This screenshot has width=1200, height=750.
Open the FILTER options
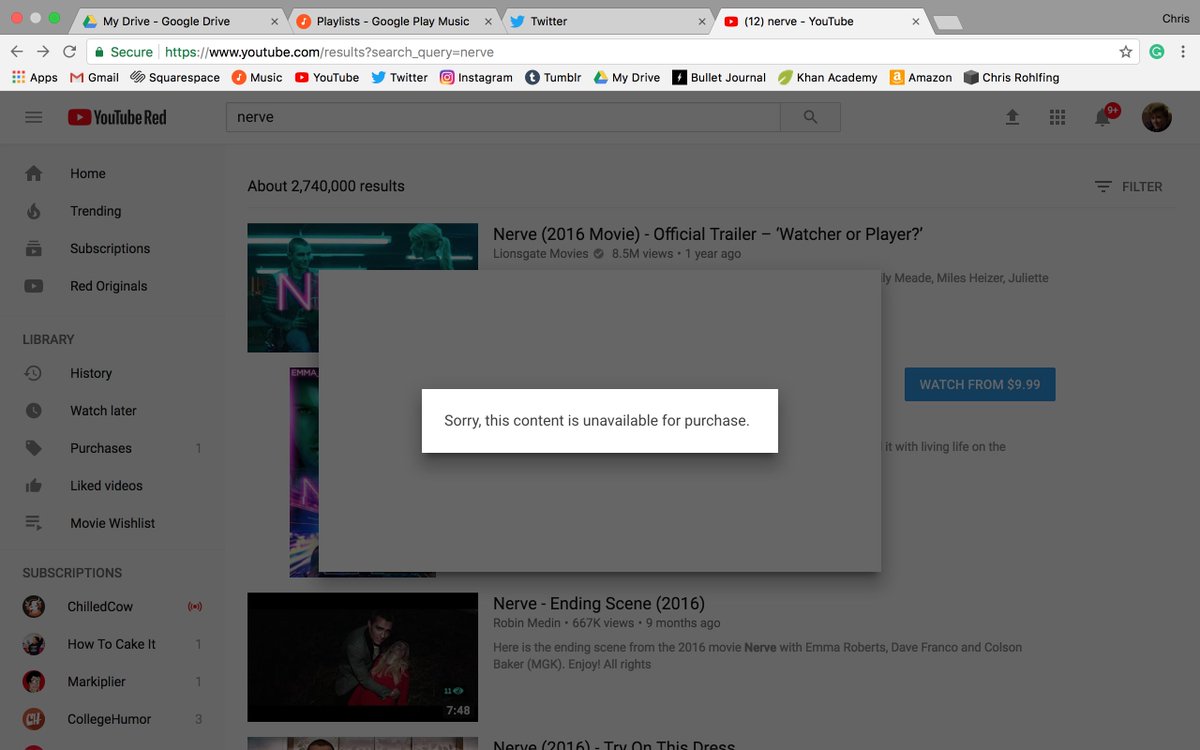click(x=1128, y=187)
